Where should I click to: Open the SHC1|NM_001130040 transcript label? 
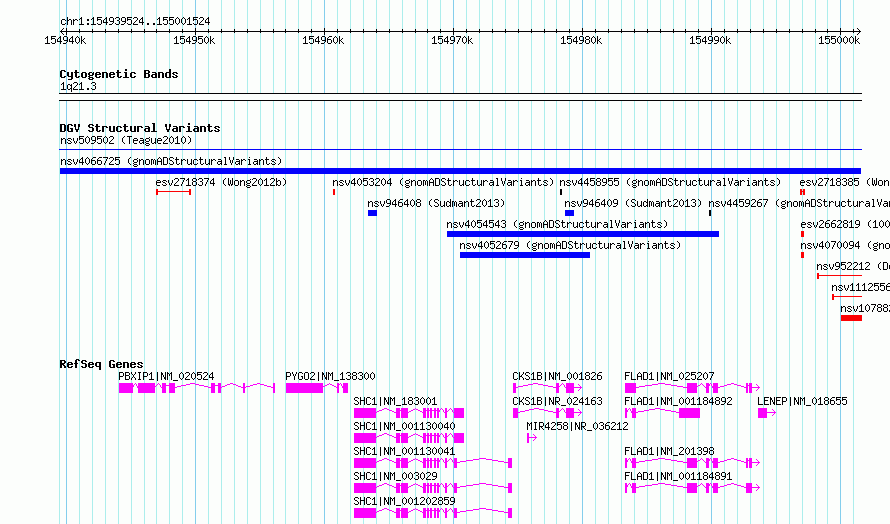coord(404,426)
